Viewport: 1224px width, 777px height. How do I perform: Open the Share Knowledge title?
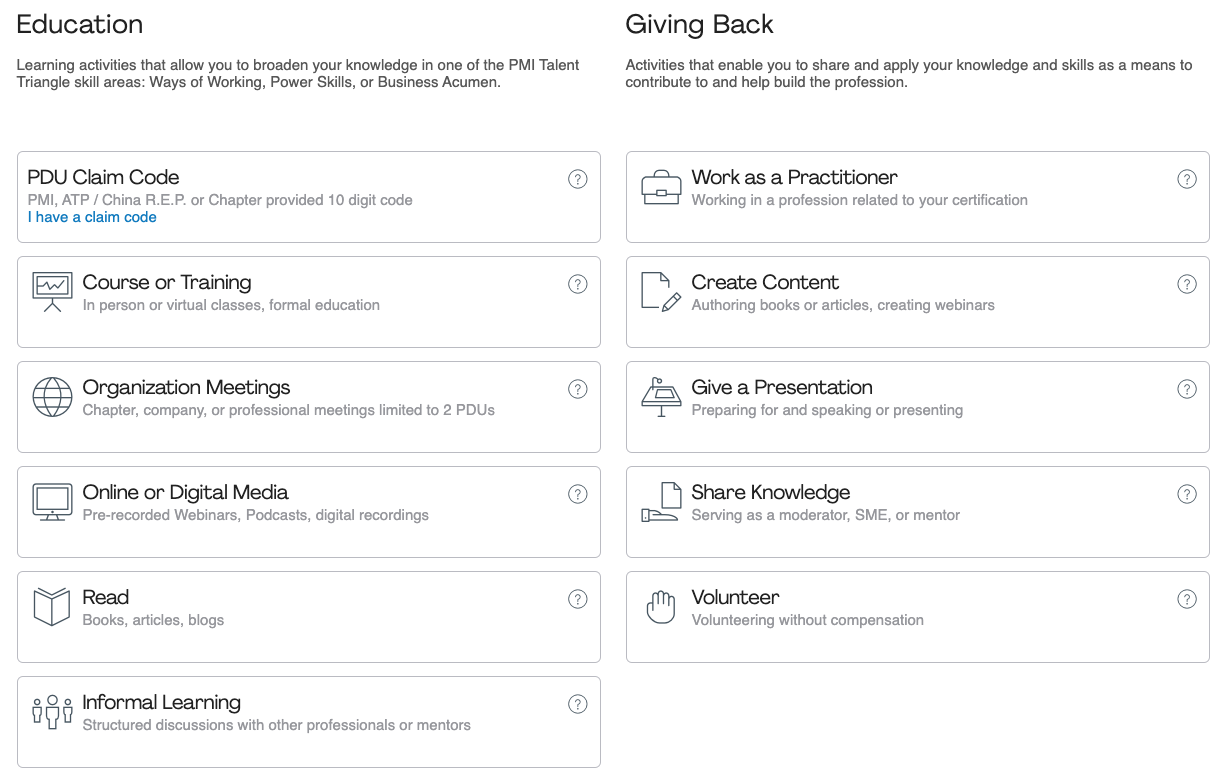(770, 492)
